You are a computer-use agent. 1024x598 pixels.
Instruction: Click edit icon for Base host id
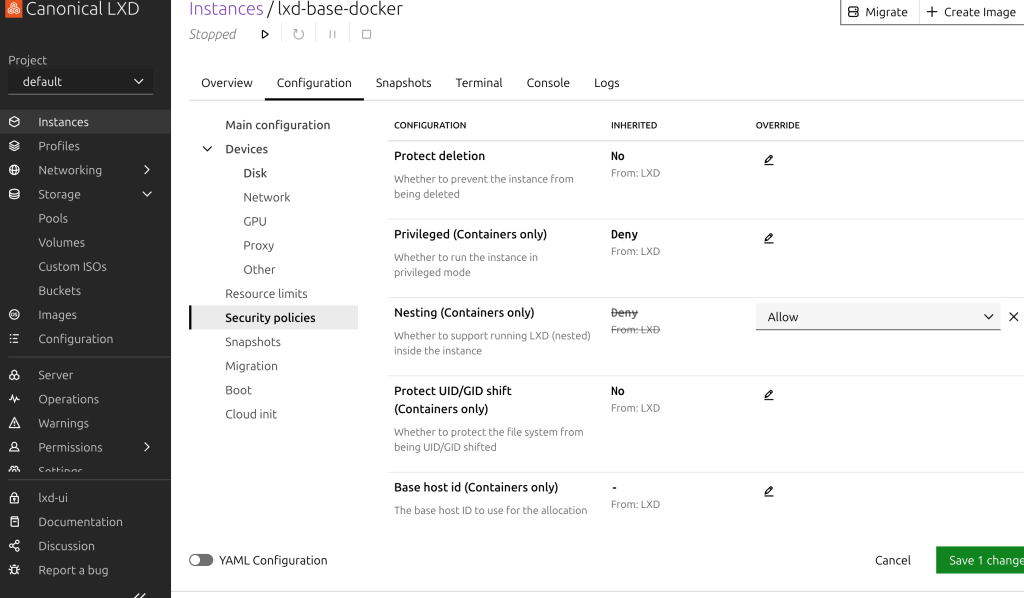click(x=768, y=491)
